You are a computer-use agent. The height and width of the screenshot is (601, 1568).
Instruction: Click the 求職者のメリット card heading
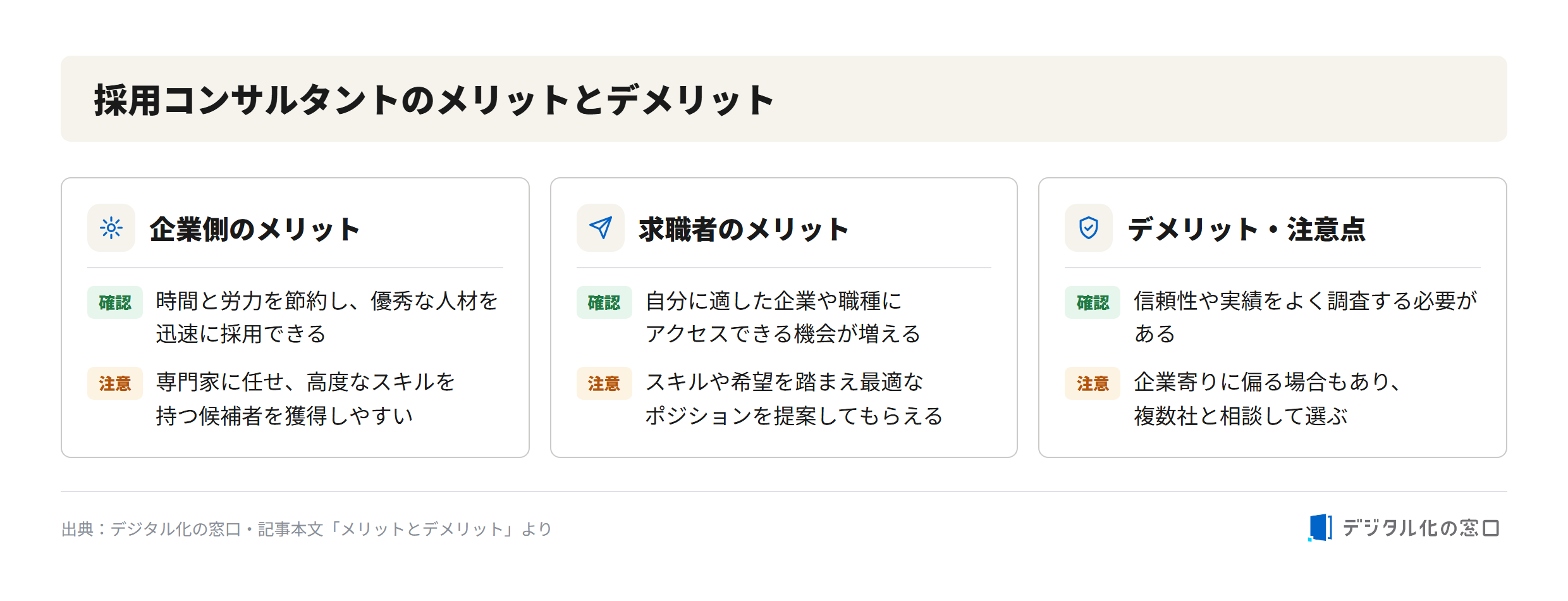pyautogui.click(x=744, y=229)
